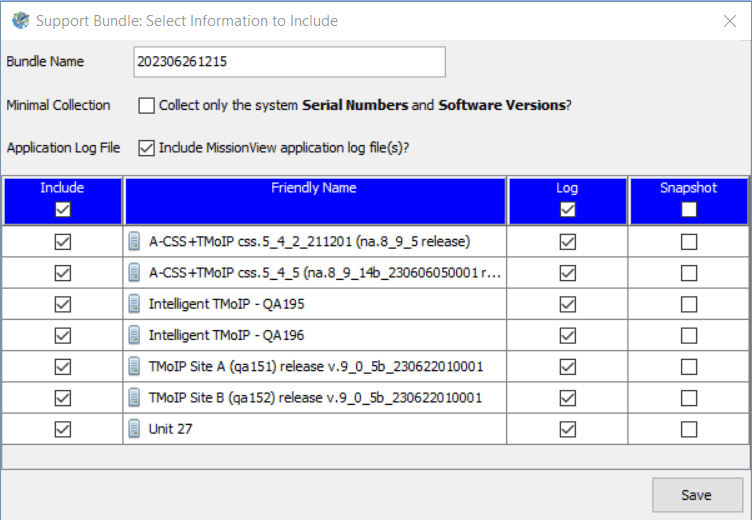Click the Friendly Name column header
The image size is (752, 520).
[315, 201]
